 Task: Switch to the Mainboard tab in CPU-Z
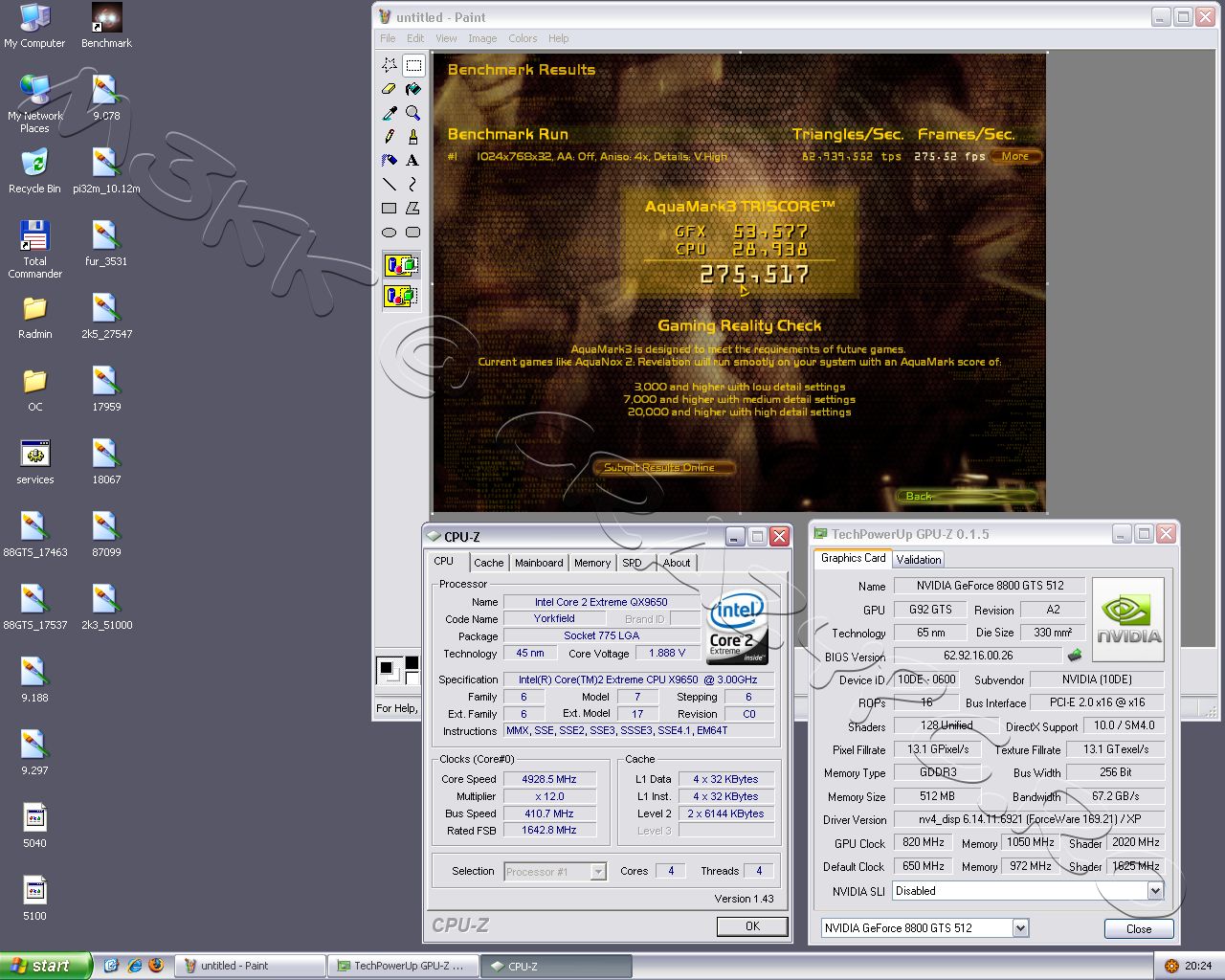539,563
